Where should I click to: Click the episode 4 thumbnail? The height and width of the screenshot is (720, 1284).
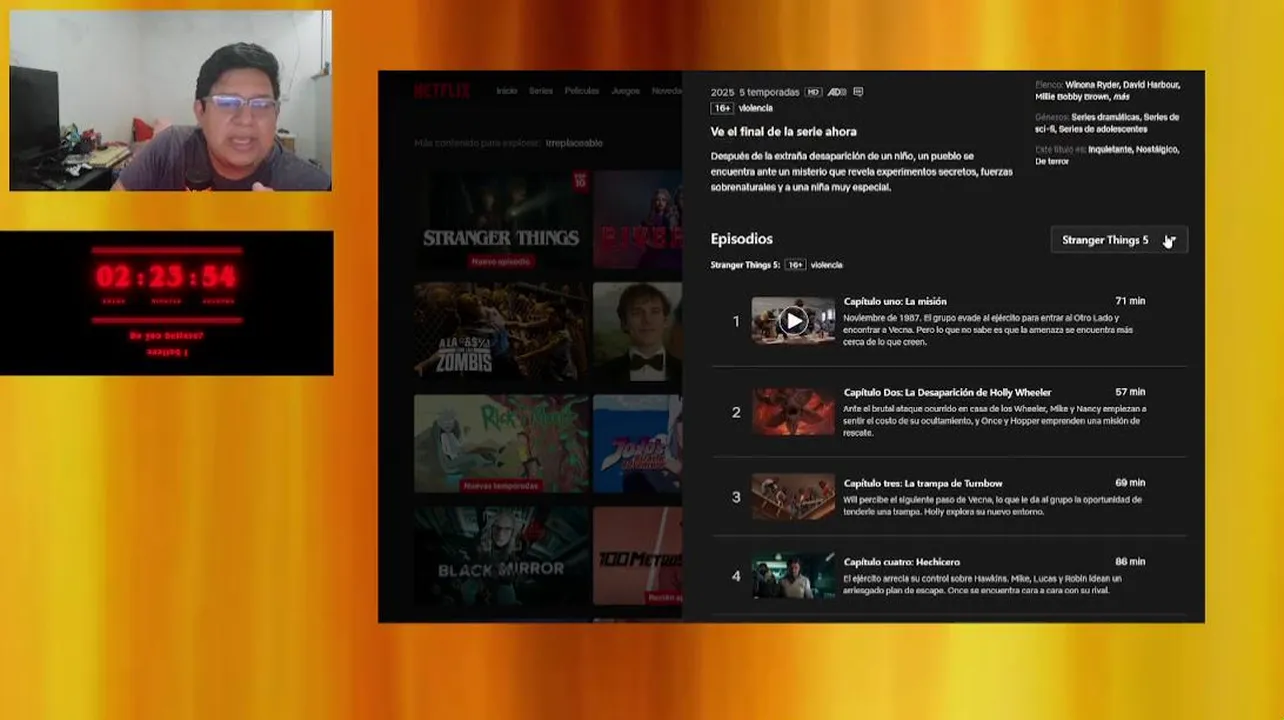click(793, 576)
